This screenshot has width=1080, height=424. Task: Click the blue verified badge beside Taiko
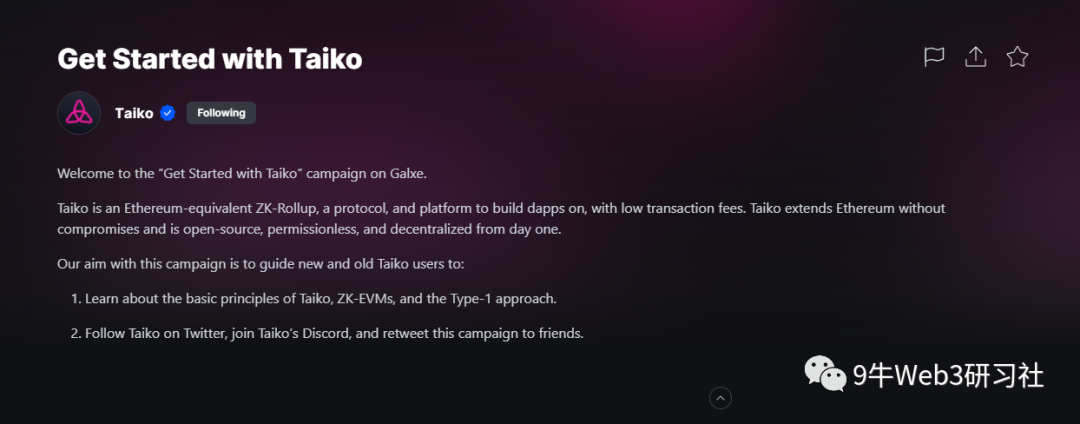[168, 113]
